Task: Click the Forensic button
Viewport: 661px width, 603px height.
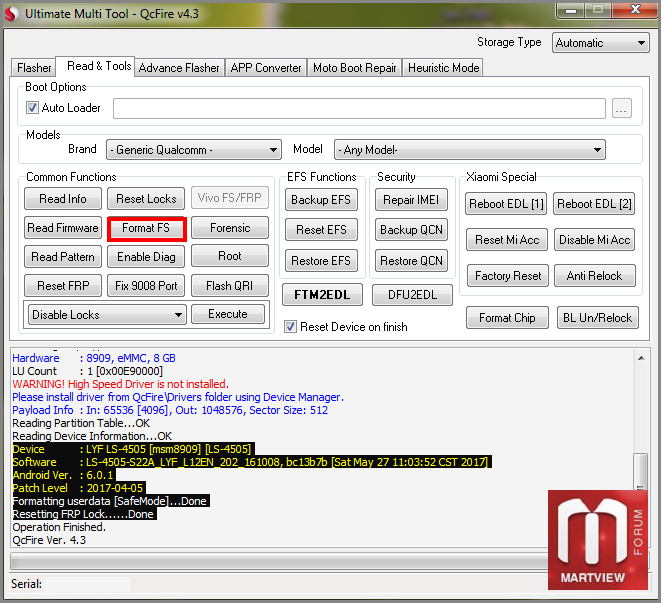Action: point(230,228)
